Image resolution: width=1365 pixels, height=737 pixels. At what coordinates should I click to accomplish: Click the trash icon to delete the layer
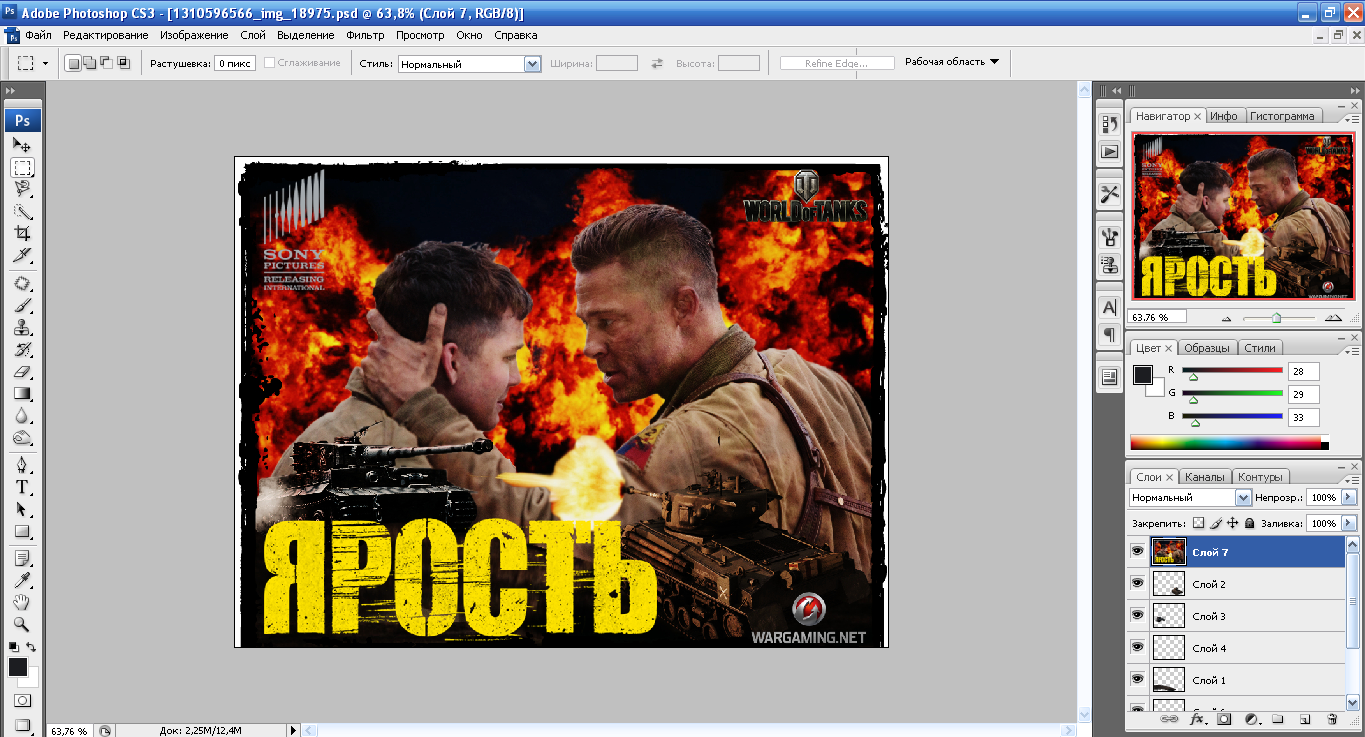[x=1331, y=719]
